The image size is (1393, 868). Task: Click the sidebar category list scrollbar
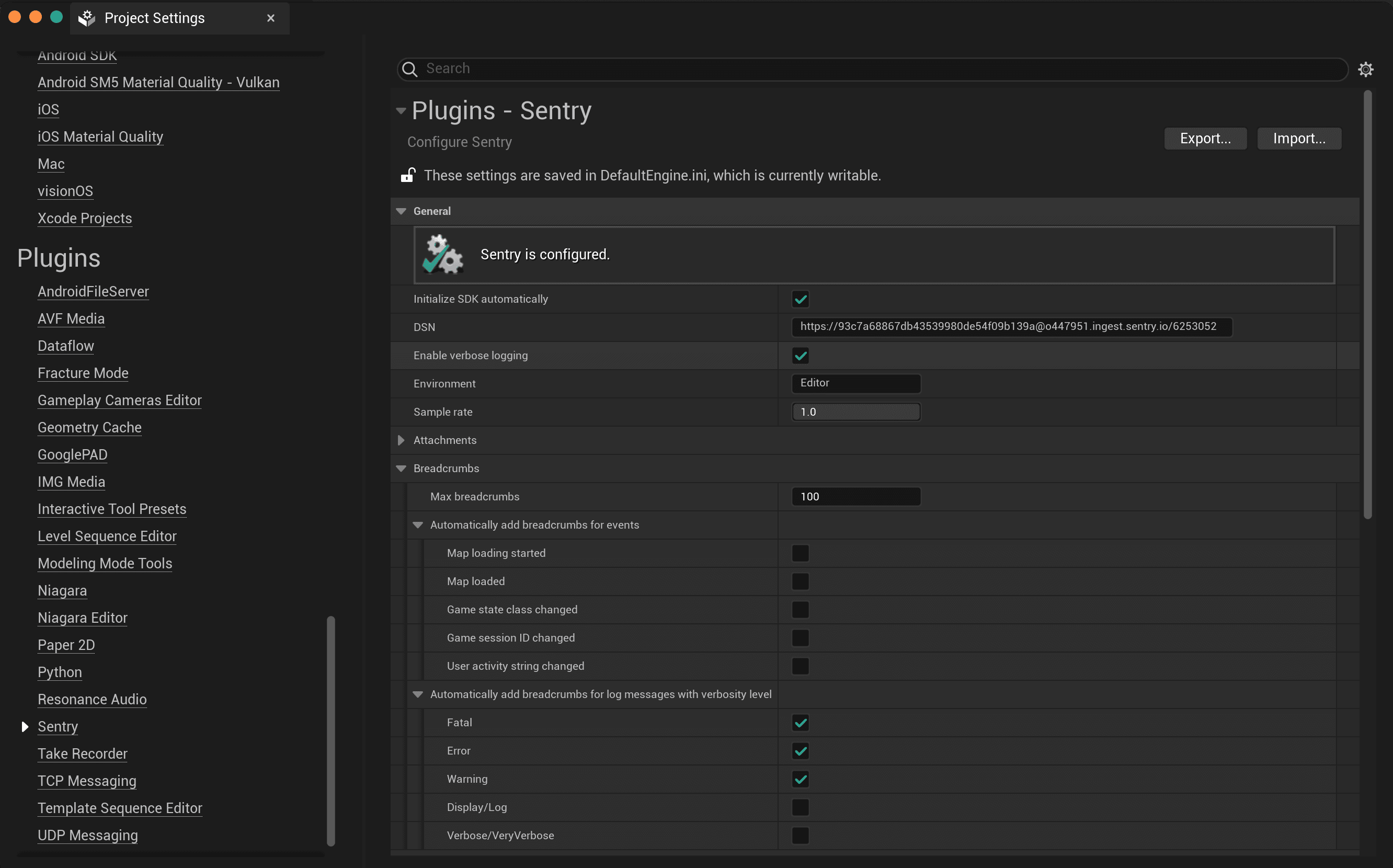click(330, 731)
